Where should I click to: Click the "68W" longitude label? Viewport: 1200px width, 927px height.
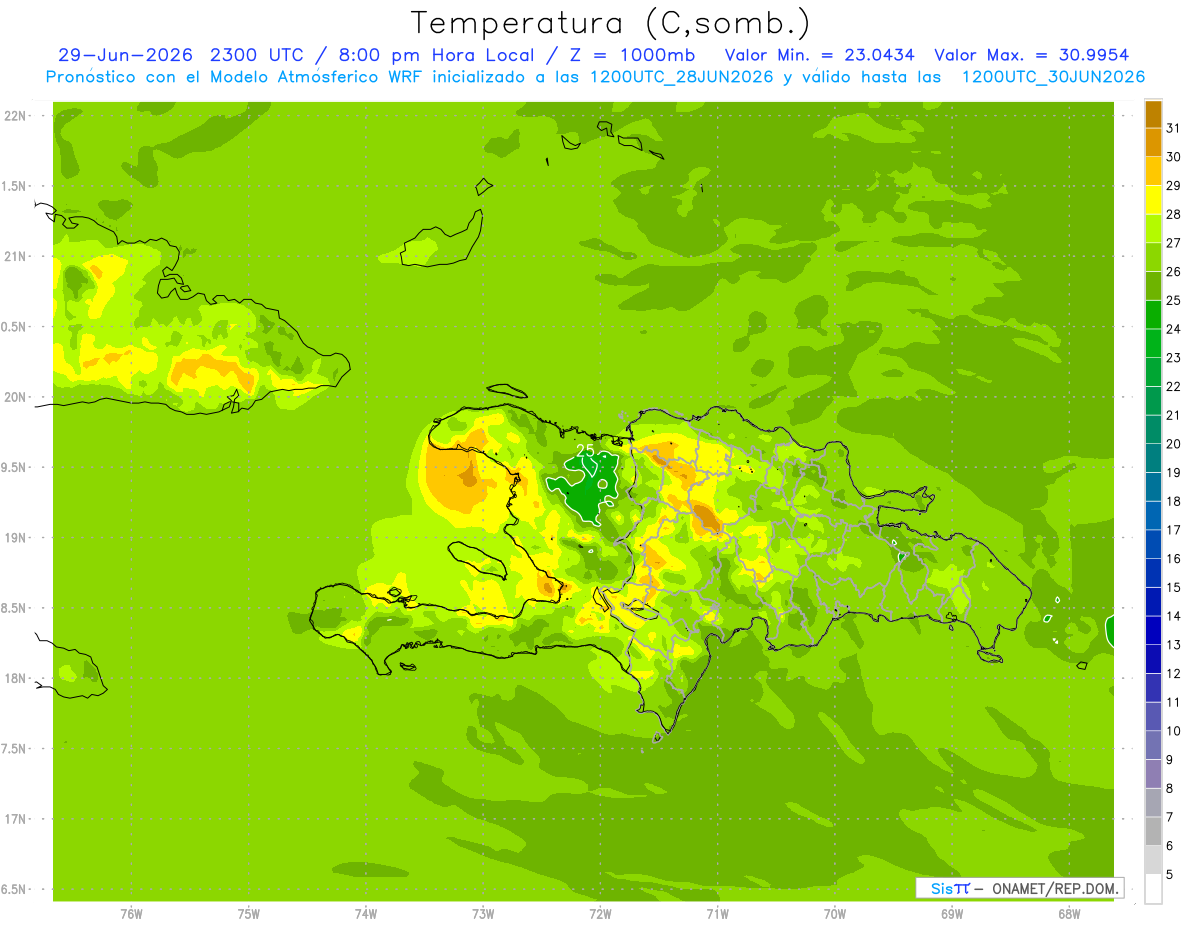coord(1069,914)
